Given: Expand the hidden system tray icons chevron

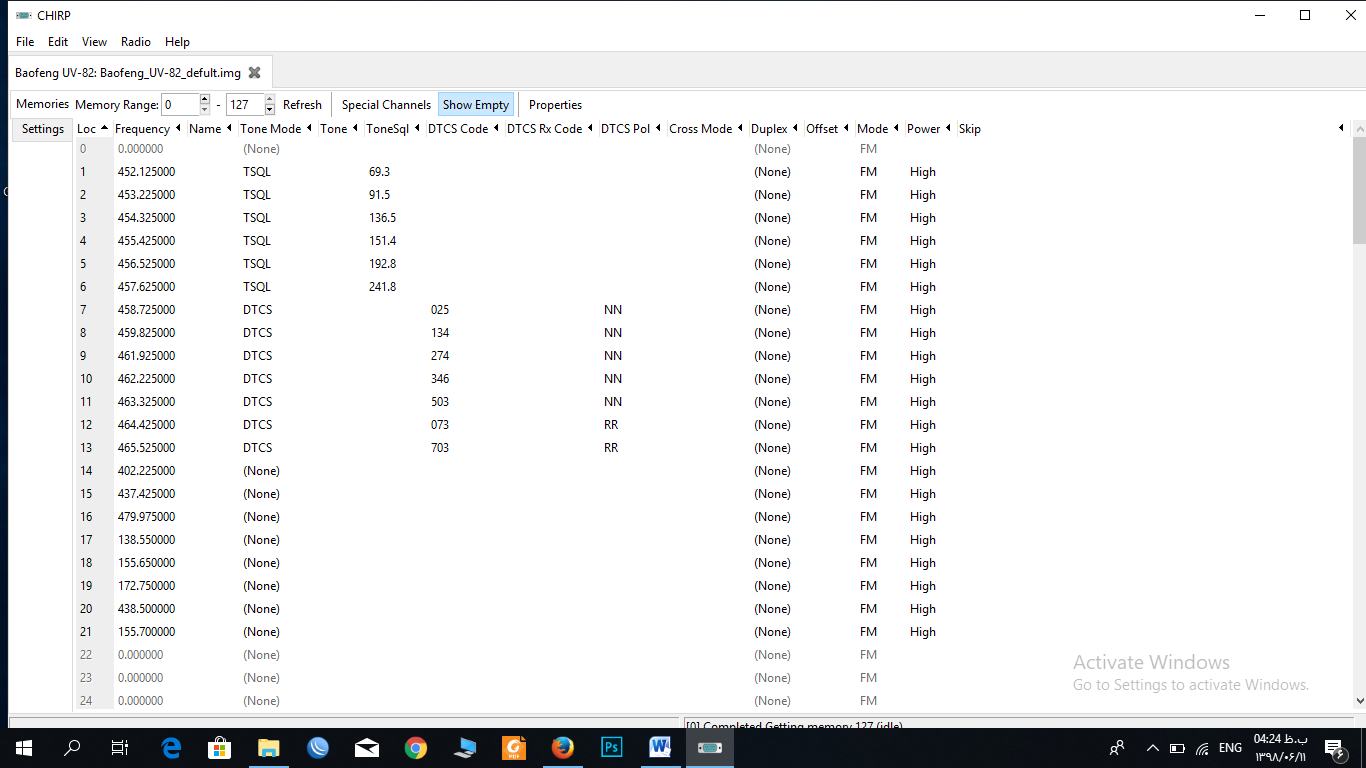Looking at the screenshot, I should click(x=1152, y=748).
